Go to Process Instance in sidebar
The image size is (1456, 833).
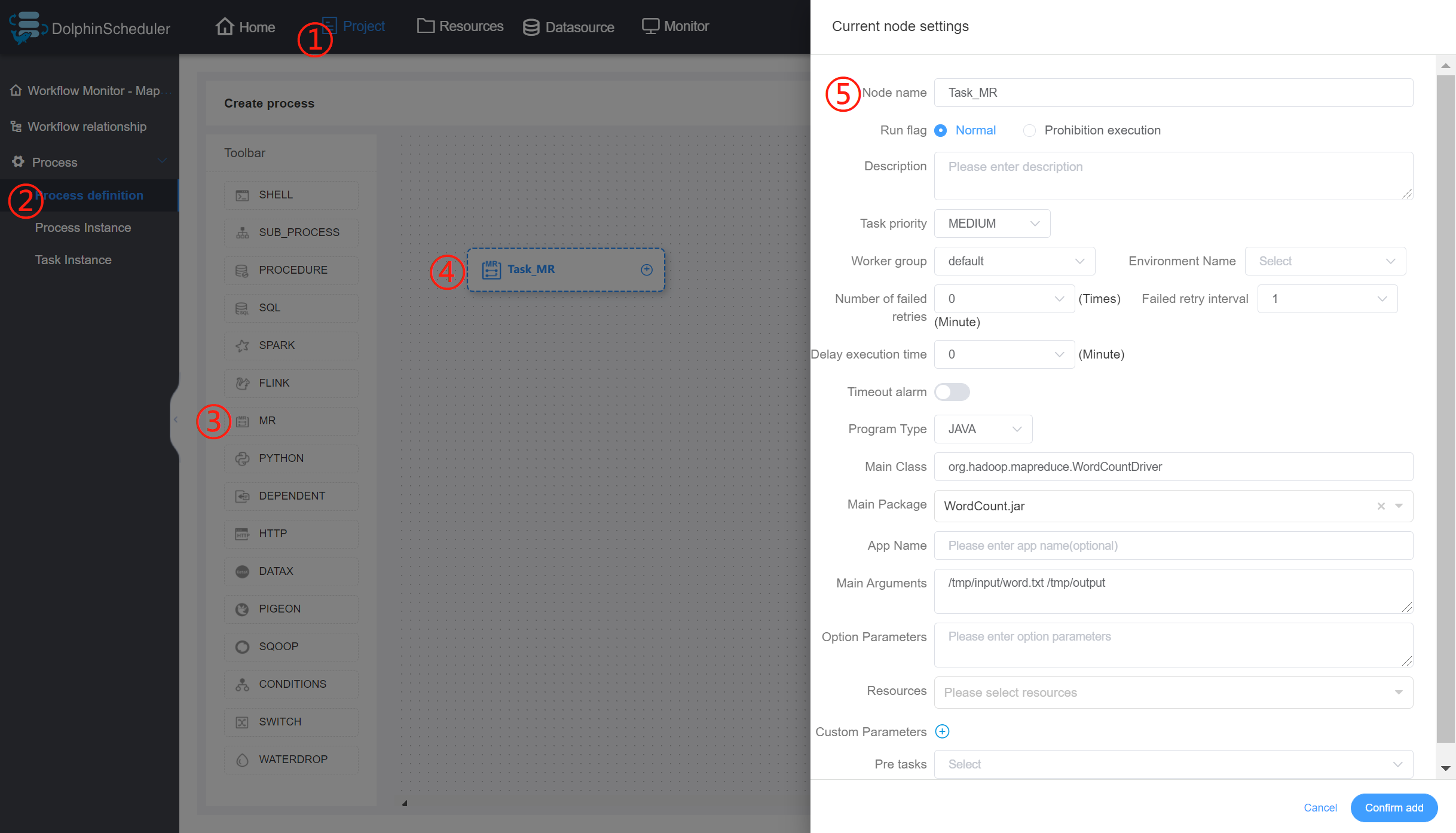click(82, 228)
